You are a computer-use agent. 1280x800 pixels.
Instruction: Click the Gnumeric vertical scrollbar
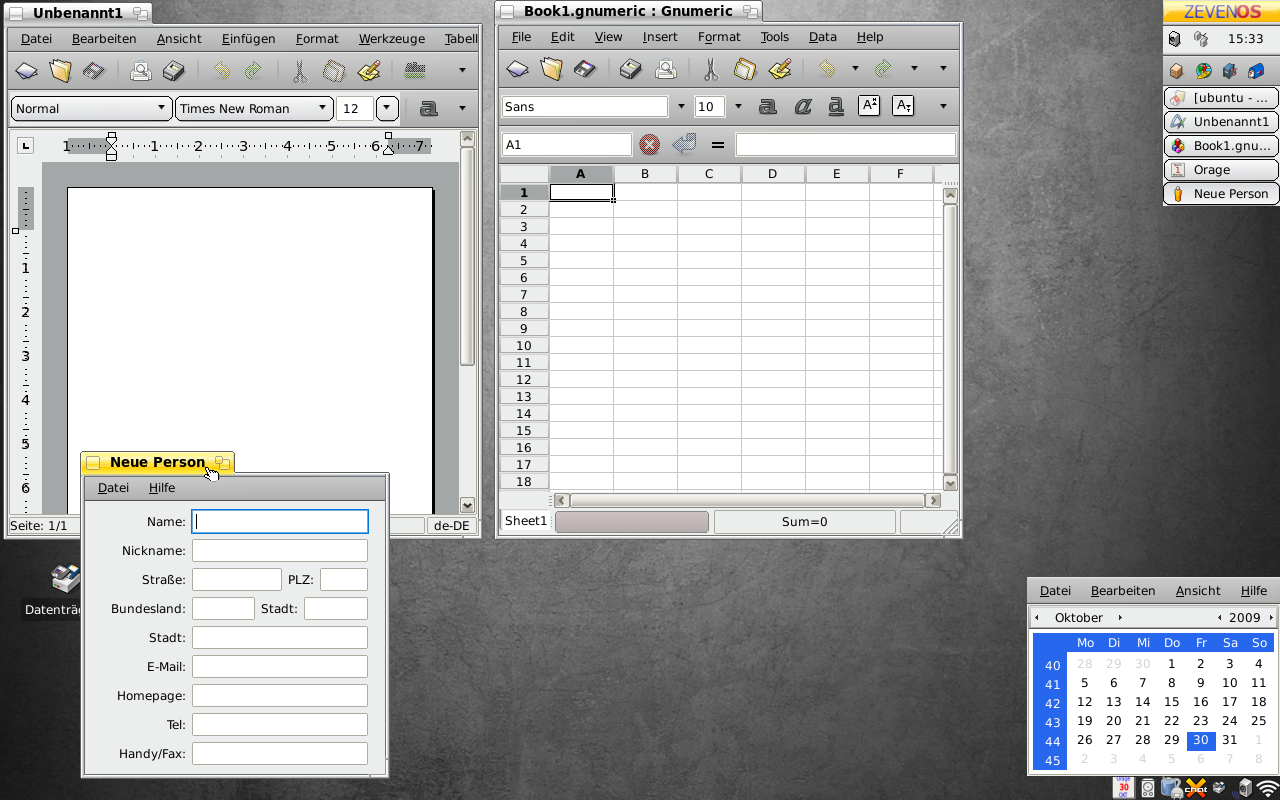point(950,339)
